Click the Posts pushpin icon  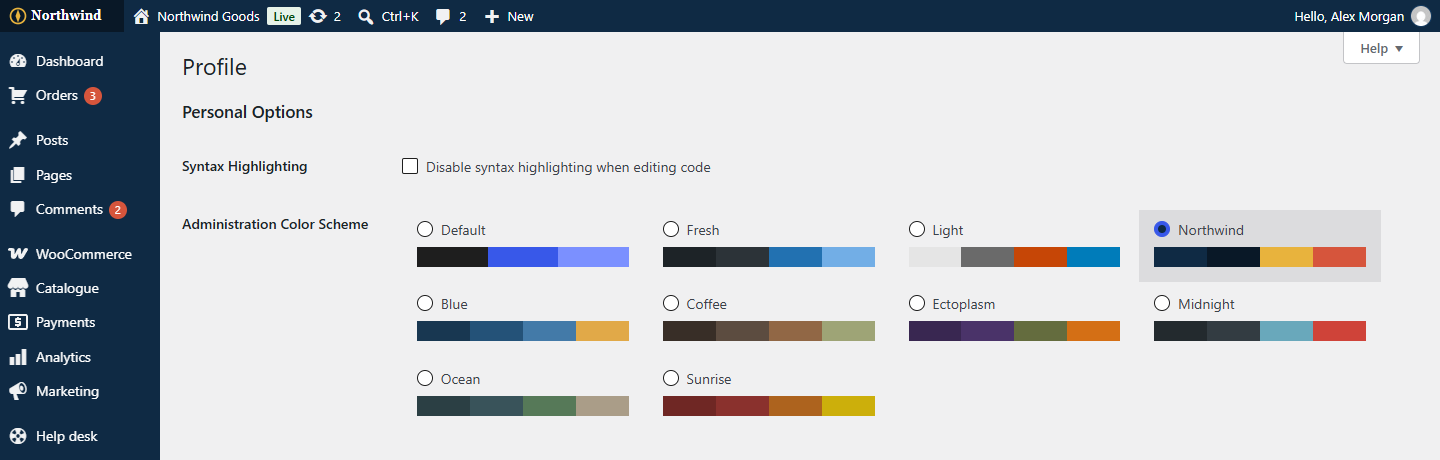point(18,140)
